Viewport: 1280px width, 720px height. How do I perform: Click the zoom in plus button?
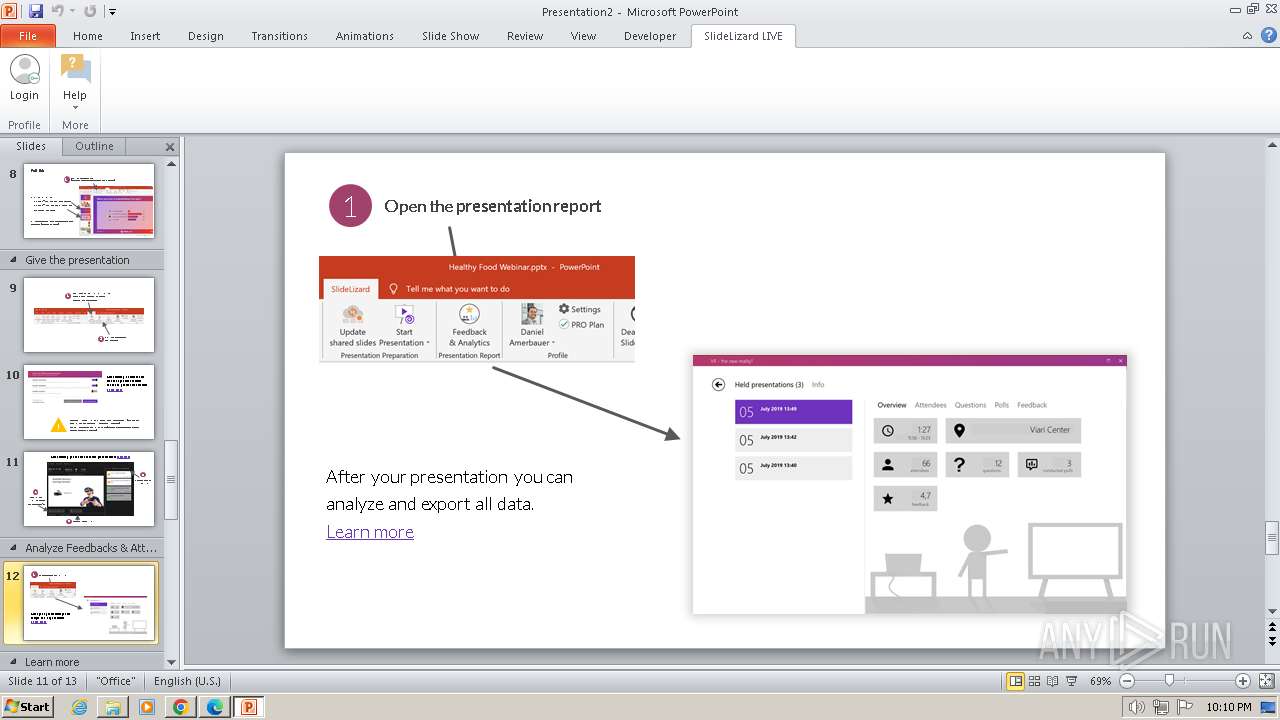(x=1243, y=681)
